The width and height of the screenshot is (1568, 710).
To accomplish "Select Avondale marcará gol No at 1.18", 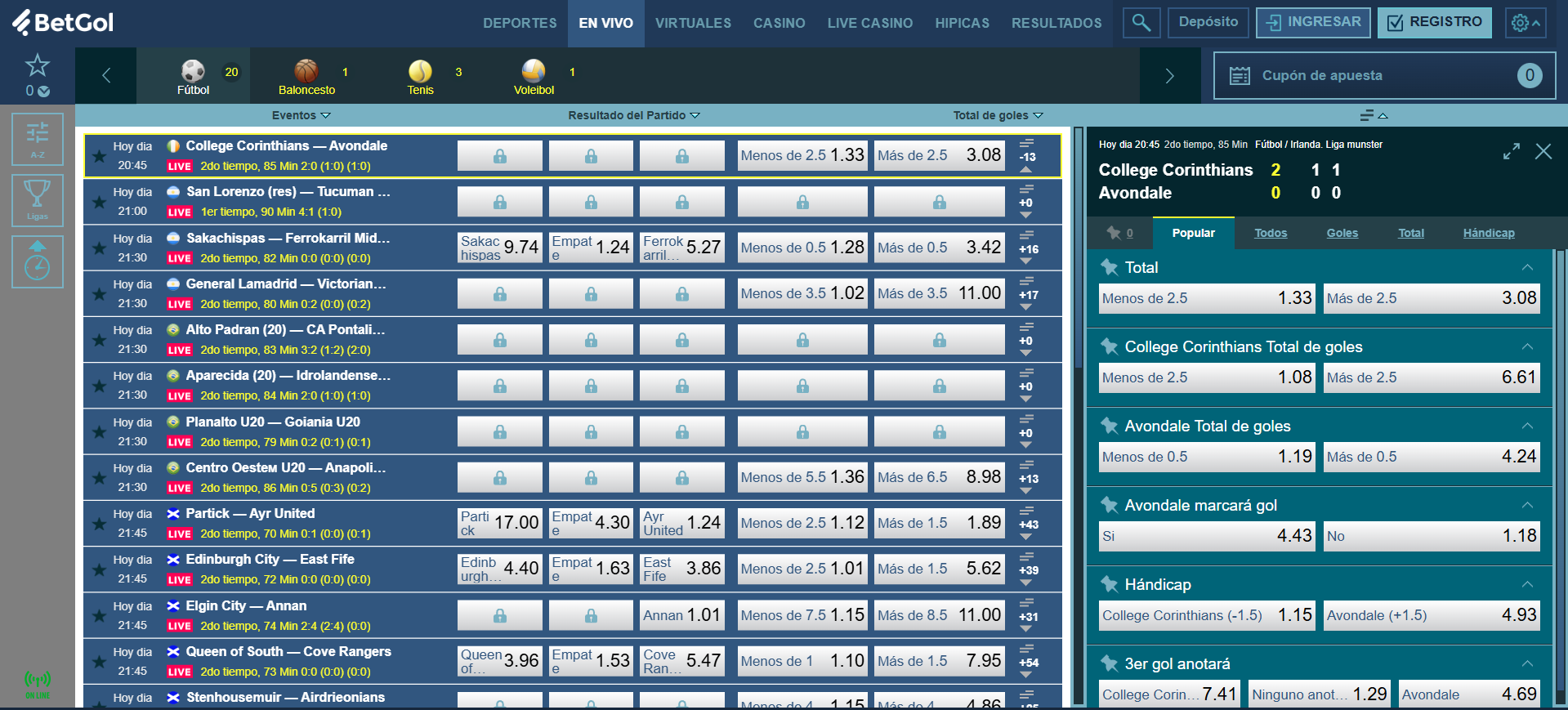I will coord(1432,536).
